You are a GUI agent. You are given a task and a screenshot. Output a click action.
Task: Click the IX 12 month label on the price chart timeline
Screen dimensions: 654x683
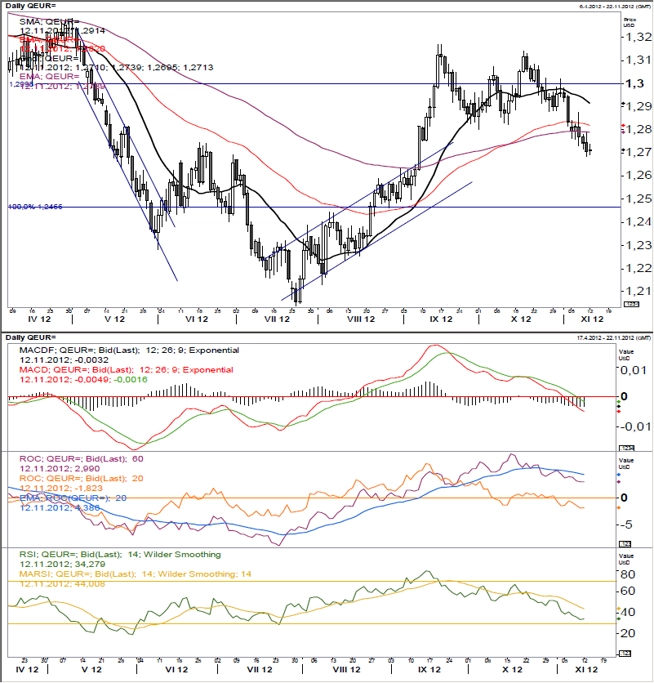tap(441, 319)
